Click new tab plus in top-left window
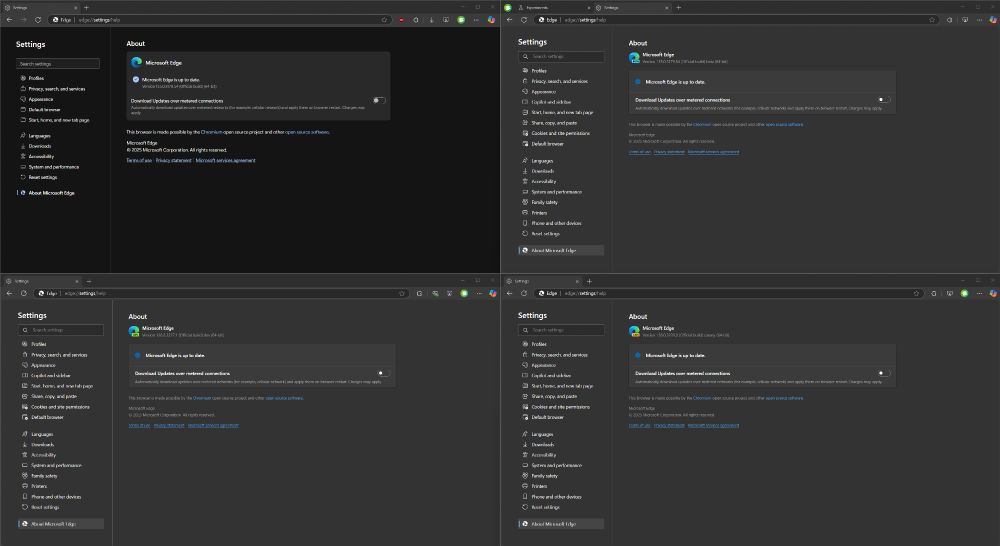This screenshot has height=546, width=1000. pos(87,8)
